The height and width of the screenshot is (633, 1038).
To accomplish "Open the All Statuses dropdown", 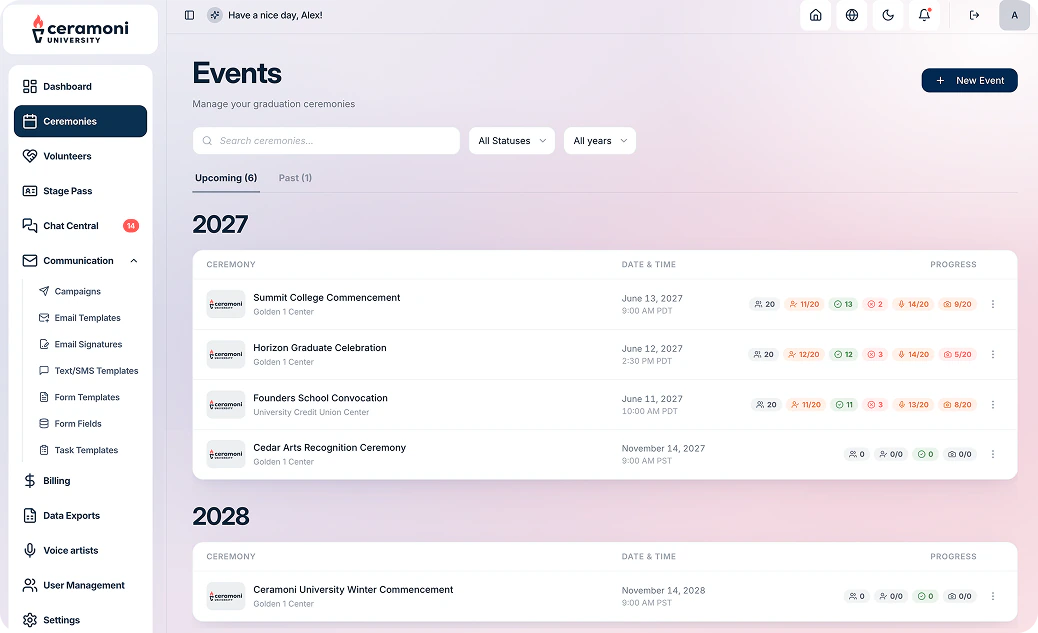I will pyautogui.click(x=512, y=140).
